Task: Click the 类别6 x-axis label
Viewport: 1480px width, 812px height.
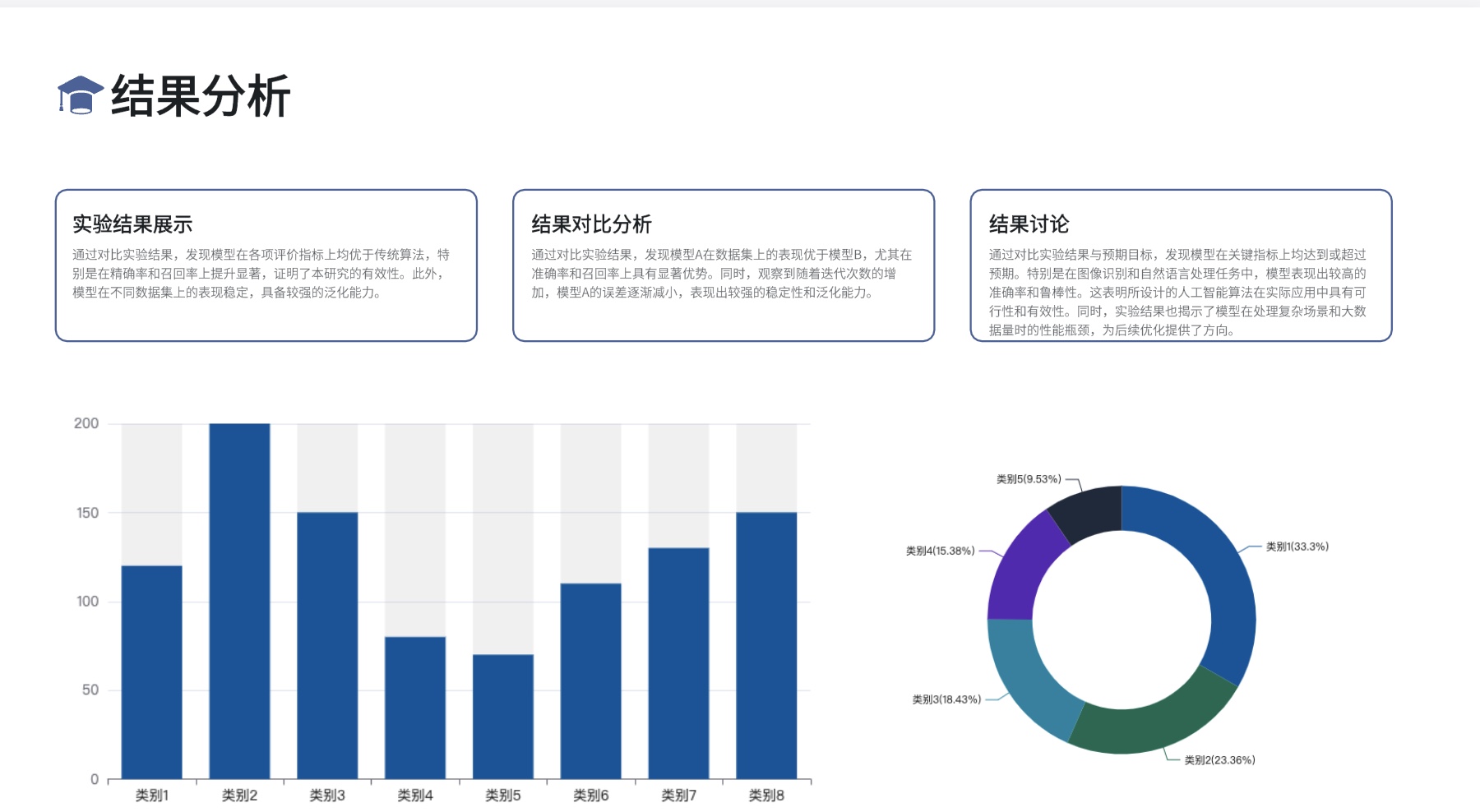Action: tap(591, 796)
